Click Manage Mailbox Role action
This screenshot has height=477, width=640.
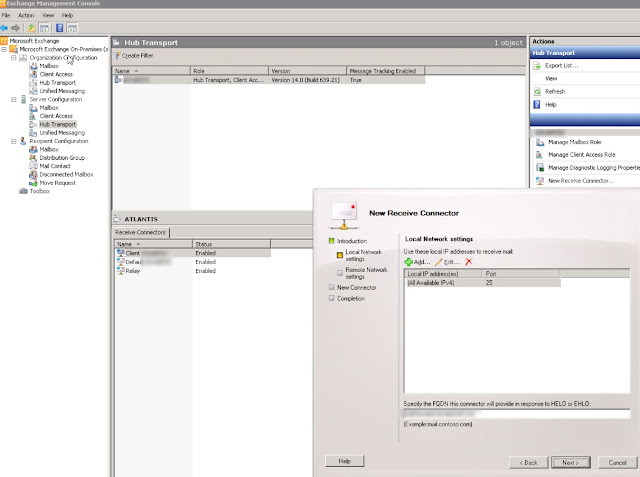[x=574, y=142]
